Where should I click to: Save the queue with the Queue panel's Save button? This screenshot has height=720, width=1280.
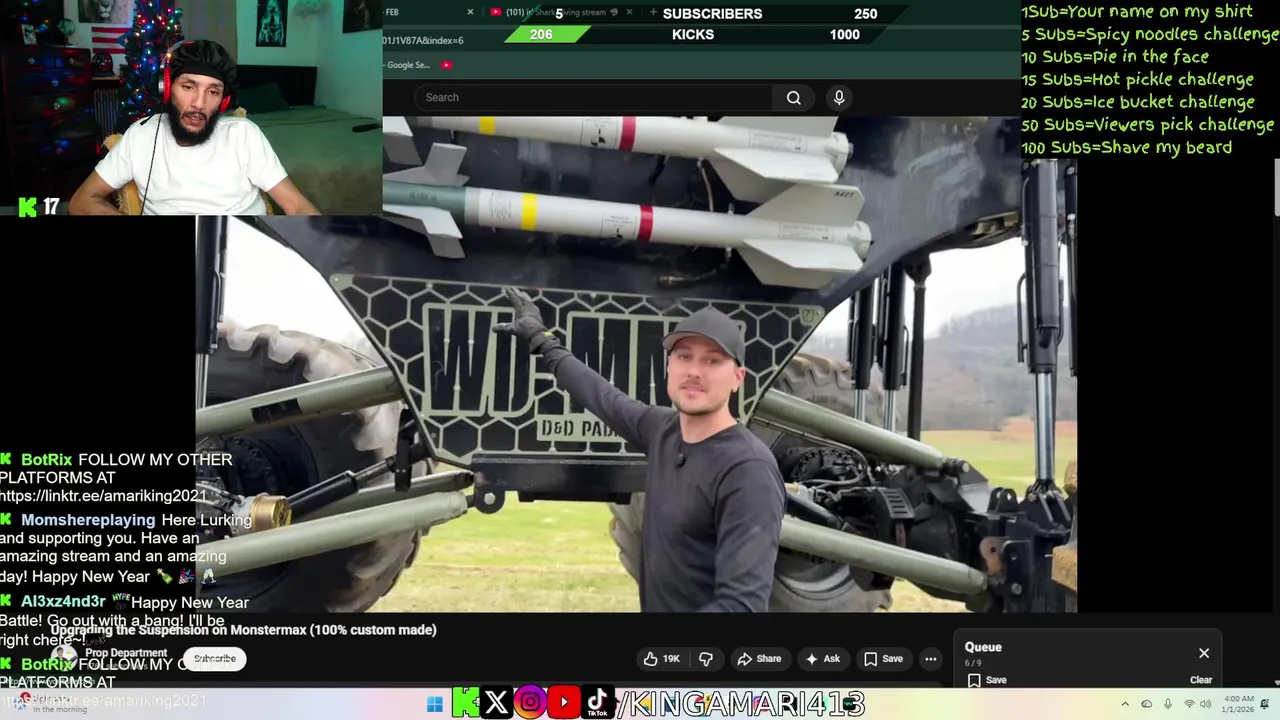(987, 680)
